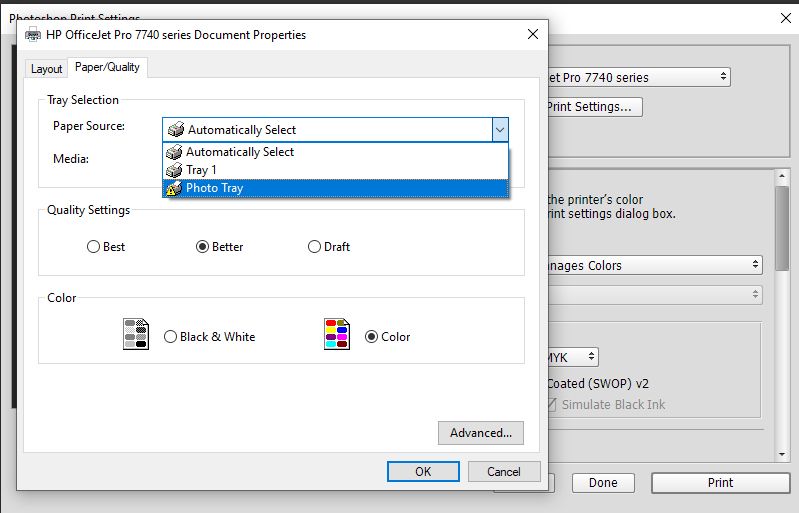Screen dimensions: 799x513
Task: Pick Automatically Select list option
Action: click(x=335, y=152)
